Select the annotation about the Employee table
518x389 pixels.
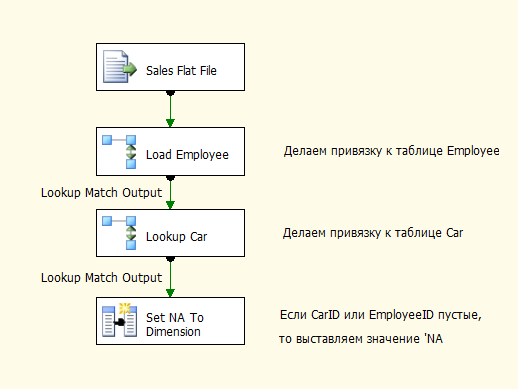[391, 151]
